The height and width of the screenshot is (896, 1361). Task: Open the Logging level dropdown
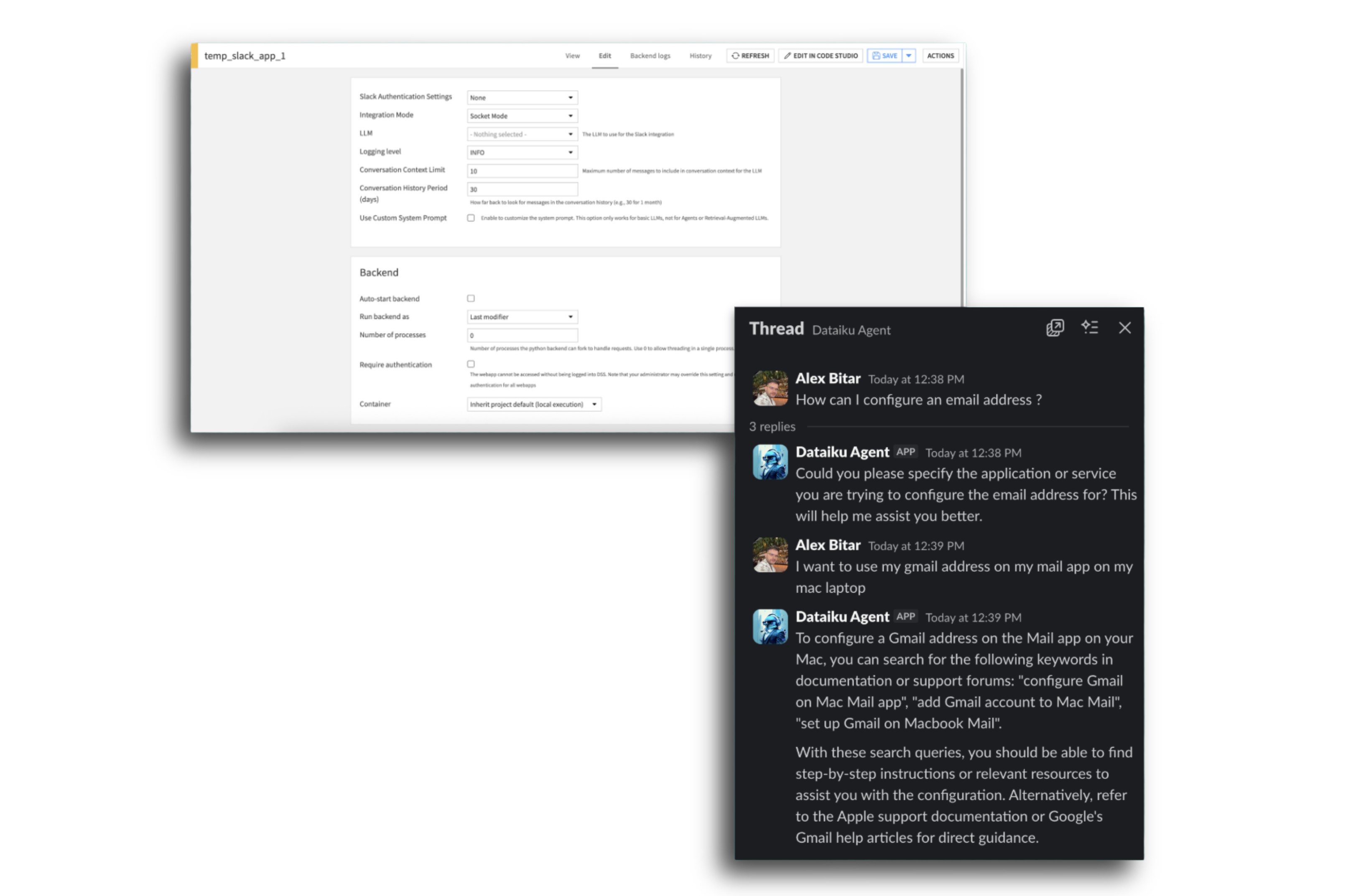tap(522, 153)
